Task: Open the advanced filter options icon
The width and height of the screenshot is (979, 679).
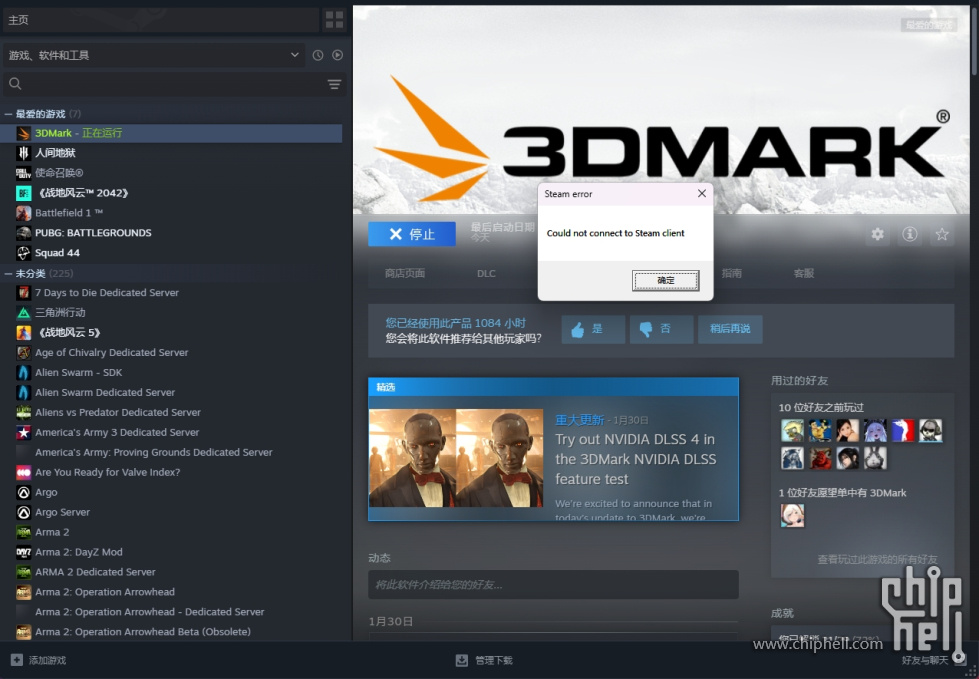Action: (x=335, y=84)
